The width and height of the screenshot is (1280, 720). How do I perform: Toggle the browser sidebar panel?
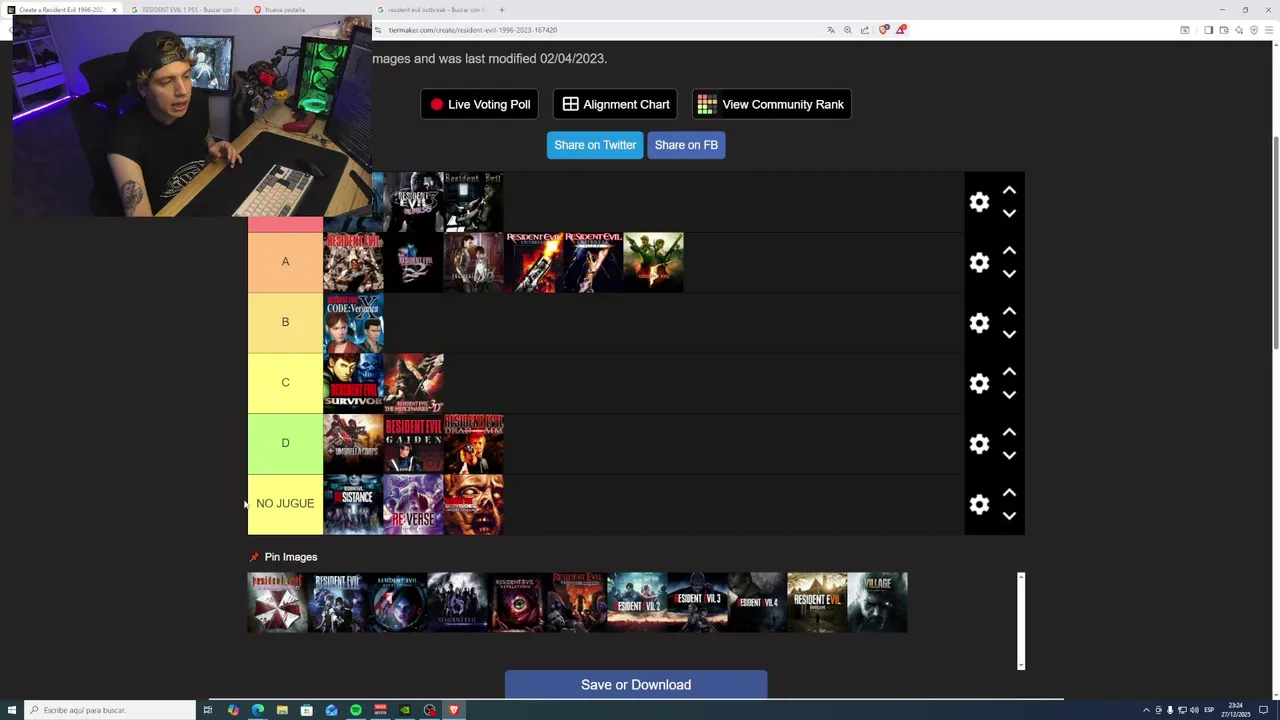point(1208,30)
